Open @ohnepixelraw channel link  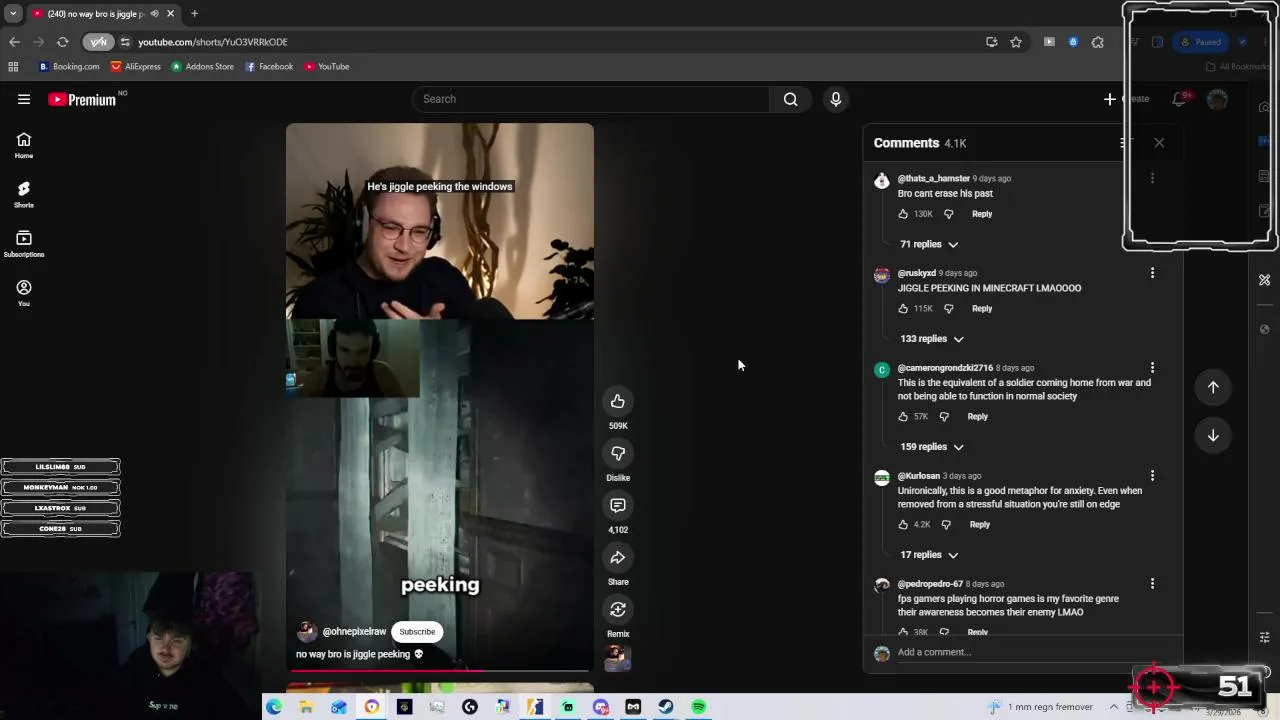coord(354,632)
